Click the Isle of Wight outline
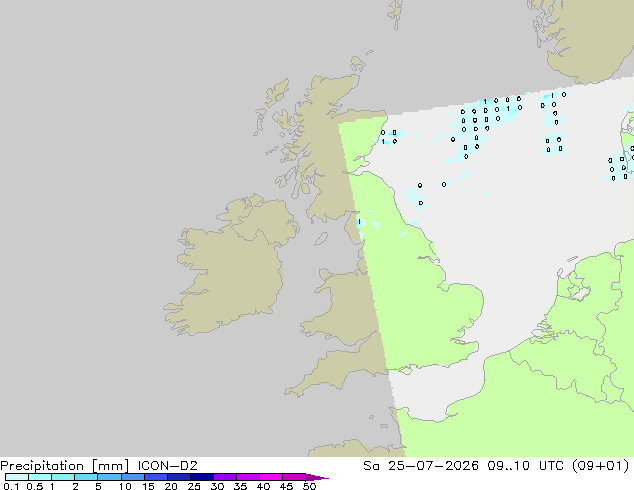Image resolution: width=634 pixels, height=490 pixels. coord(405,370)
